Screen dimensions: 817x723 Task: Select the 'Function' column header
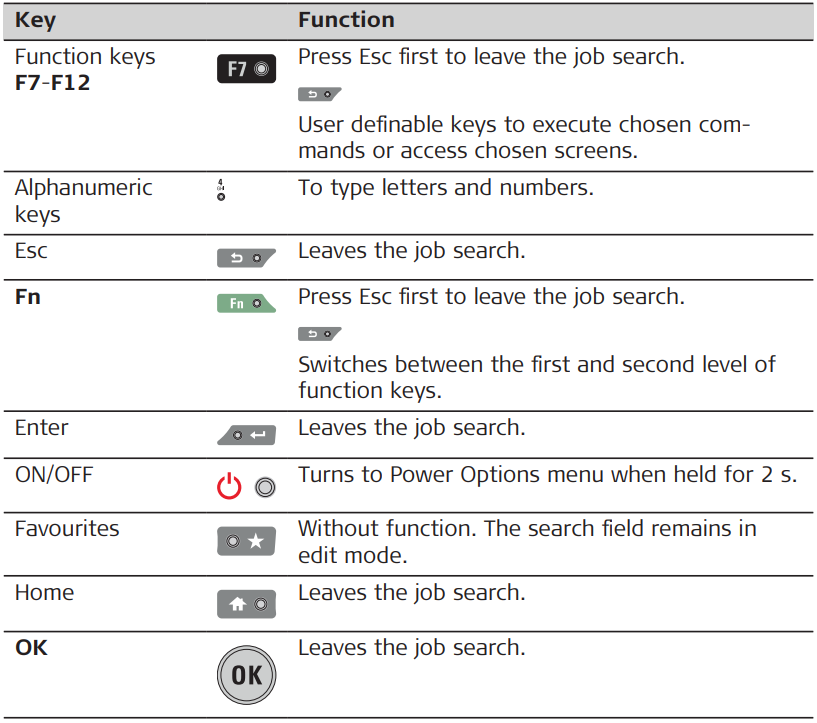tap(346, 20)
